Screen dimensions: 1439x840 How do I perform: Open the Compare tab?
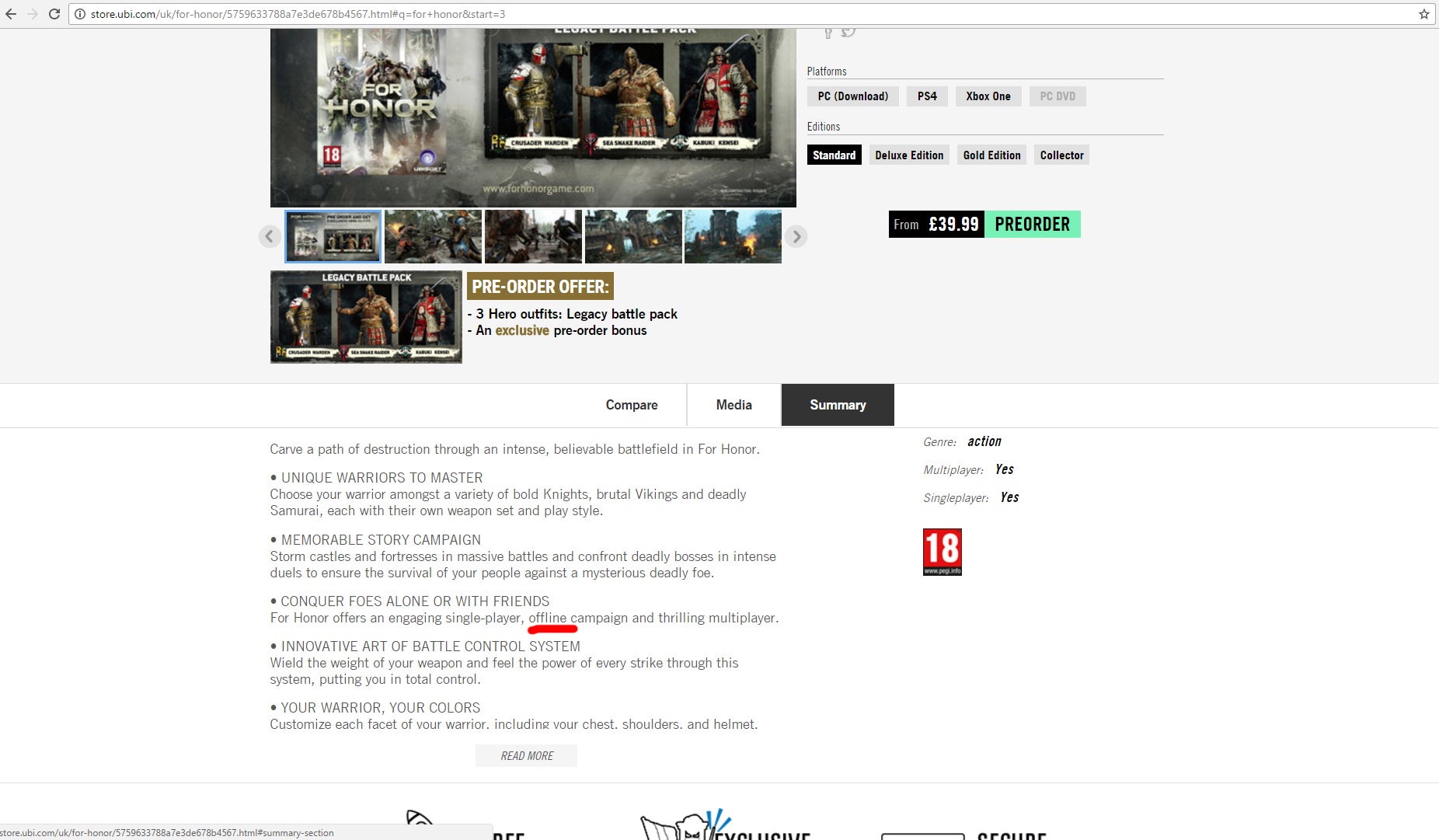[632, 405]
